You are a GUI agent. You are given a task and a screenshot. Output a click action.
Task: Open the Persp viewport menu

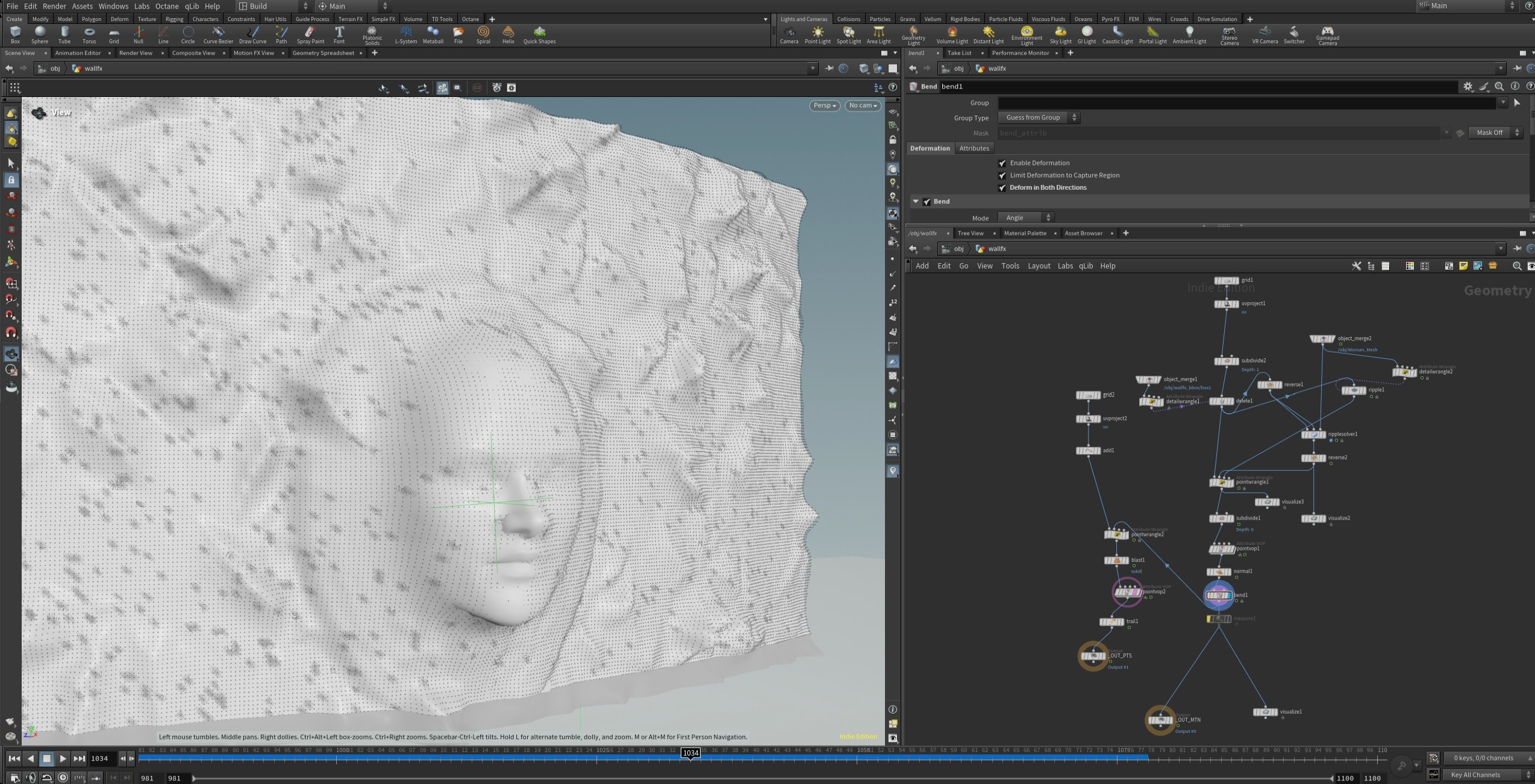(824, 105)
